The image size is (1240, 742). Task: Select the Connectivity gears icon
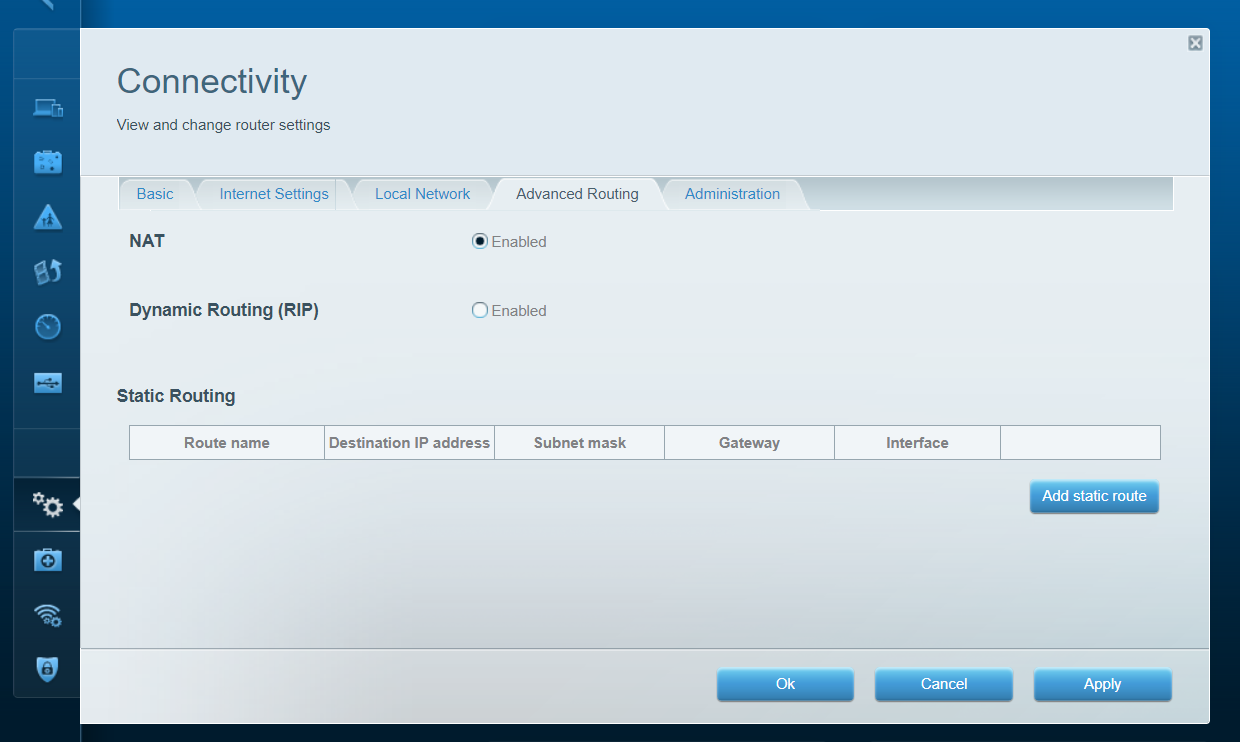pos(47,505)
